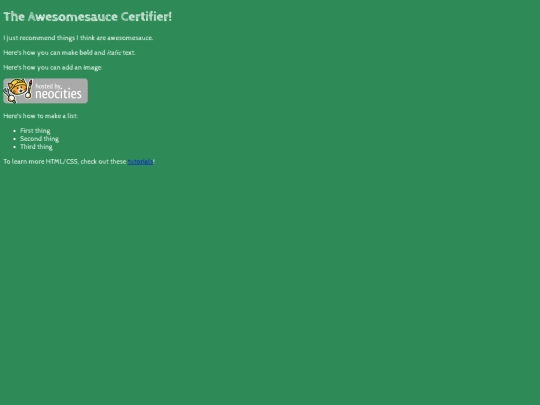Viewport: 540px width, 405px height.
Task: Click the heading 'The Awesomesauce Certifier!'
Action: click(x=87, y=17)
